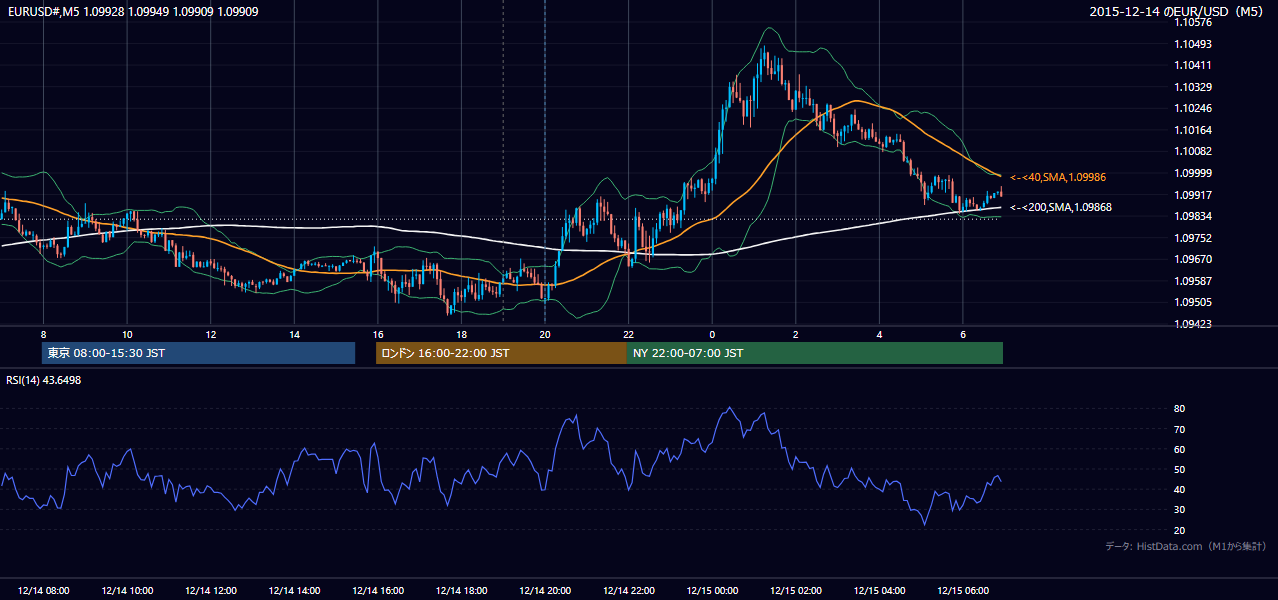Click bottom date label 12/14 18:00
The width and height of the screenshot is (1278, 600).
click(x=461, y=591)
